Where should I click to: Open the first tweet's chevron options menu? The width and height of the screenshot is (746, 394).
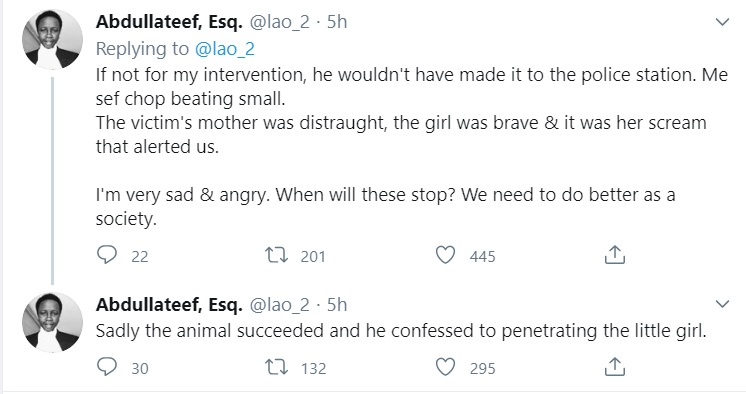click(x=722, y=22)
